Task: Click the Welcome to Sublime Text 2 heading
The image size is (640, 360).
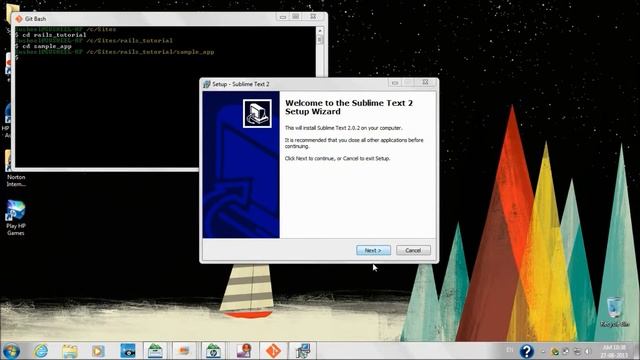Action: tap(349, 107)
